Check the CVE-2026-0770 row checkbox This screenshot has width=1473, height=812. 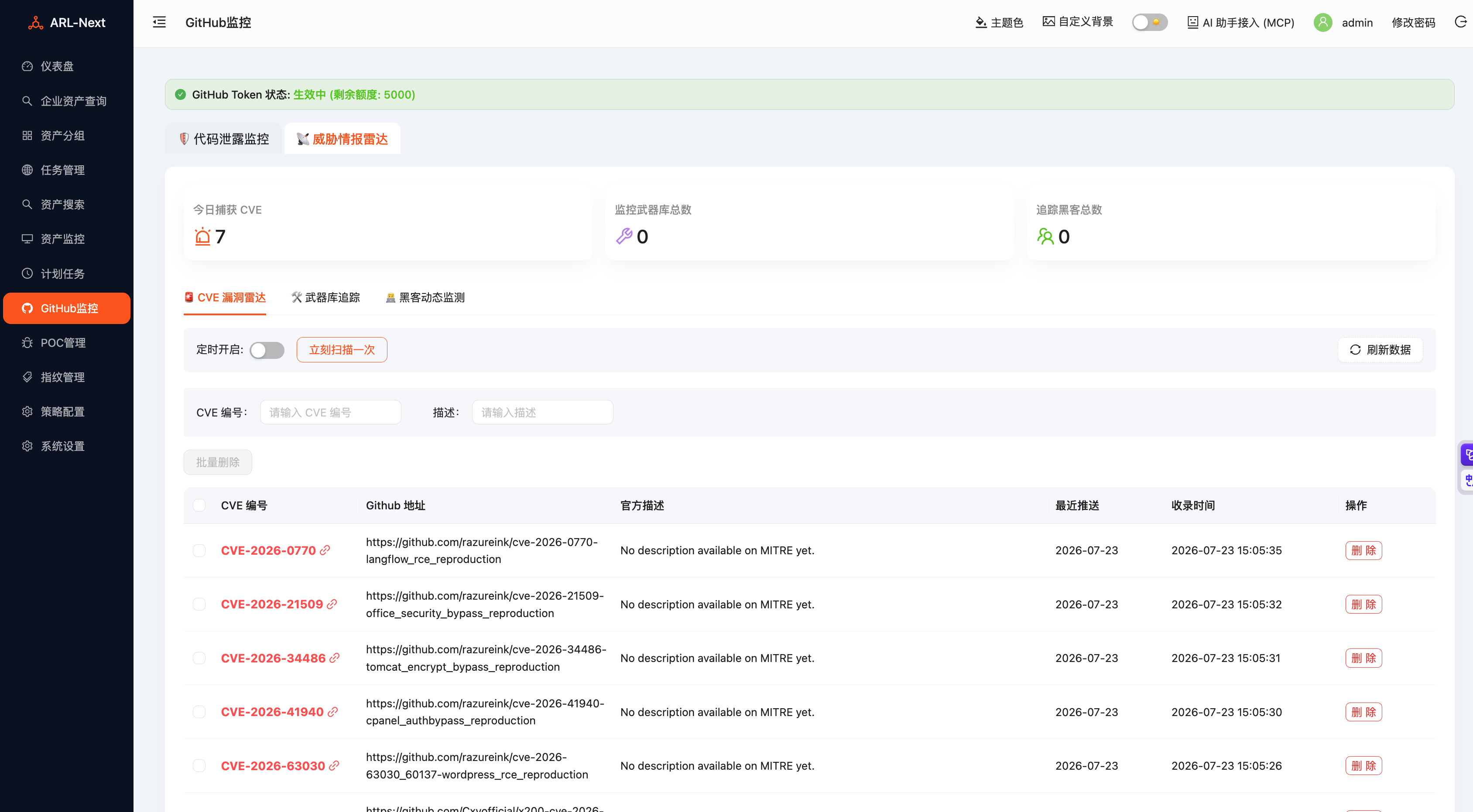tap(199, 550)
